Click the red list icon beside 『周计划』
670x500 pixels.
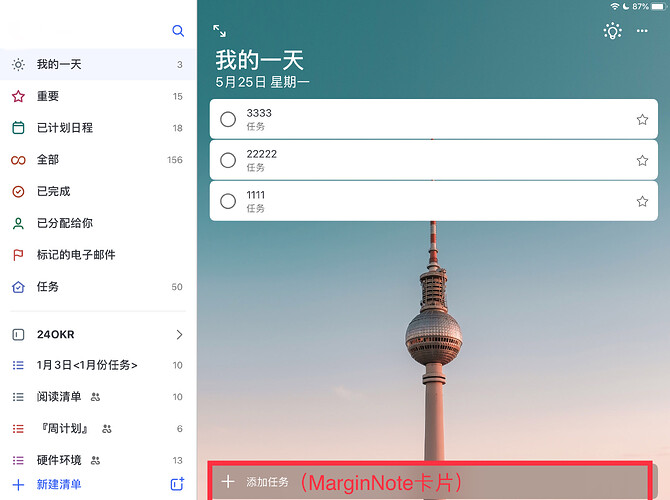pos(18,429)
